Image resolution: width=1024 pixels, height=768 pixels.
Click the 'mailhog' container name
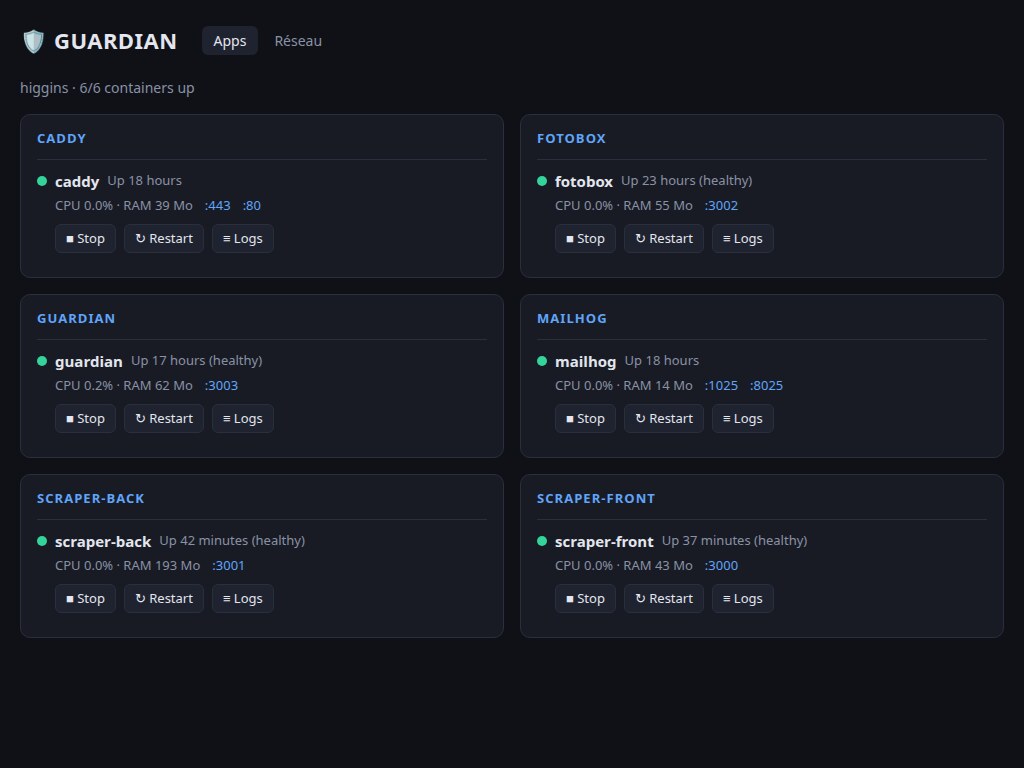point(585,362)
